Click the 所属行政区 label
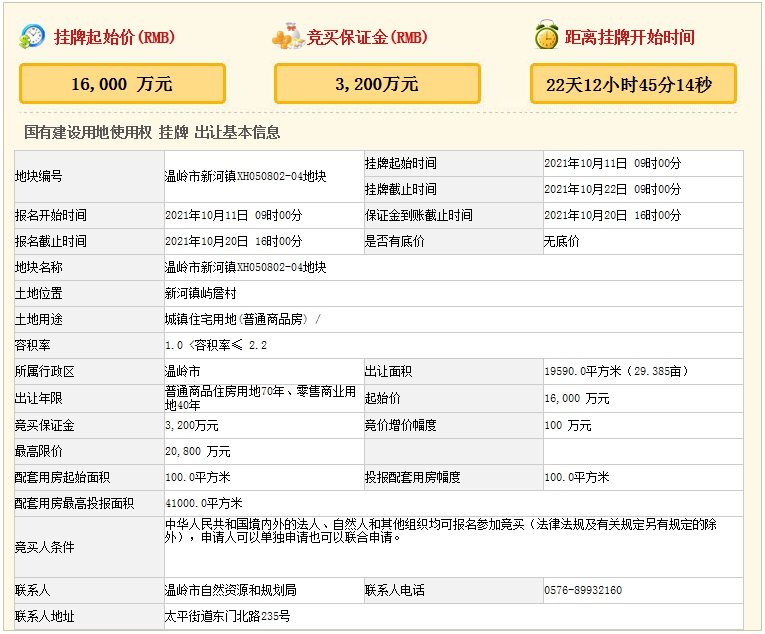 tap(45, 371)
